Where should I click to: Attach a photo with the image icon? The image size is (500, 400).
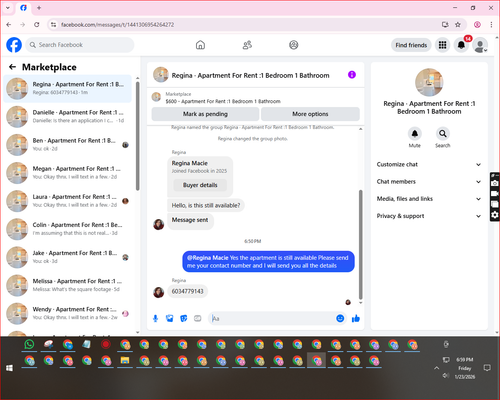click(170, 318)
